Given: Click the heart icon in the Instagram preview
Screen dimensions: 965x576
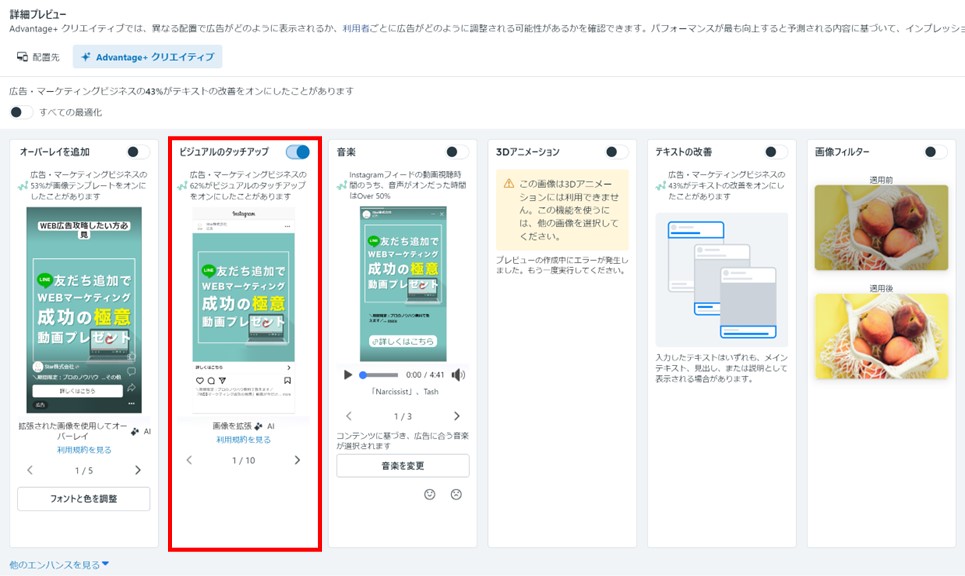Looking at the screenshot, I should [x=199, y=380].
